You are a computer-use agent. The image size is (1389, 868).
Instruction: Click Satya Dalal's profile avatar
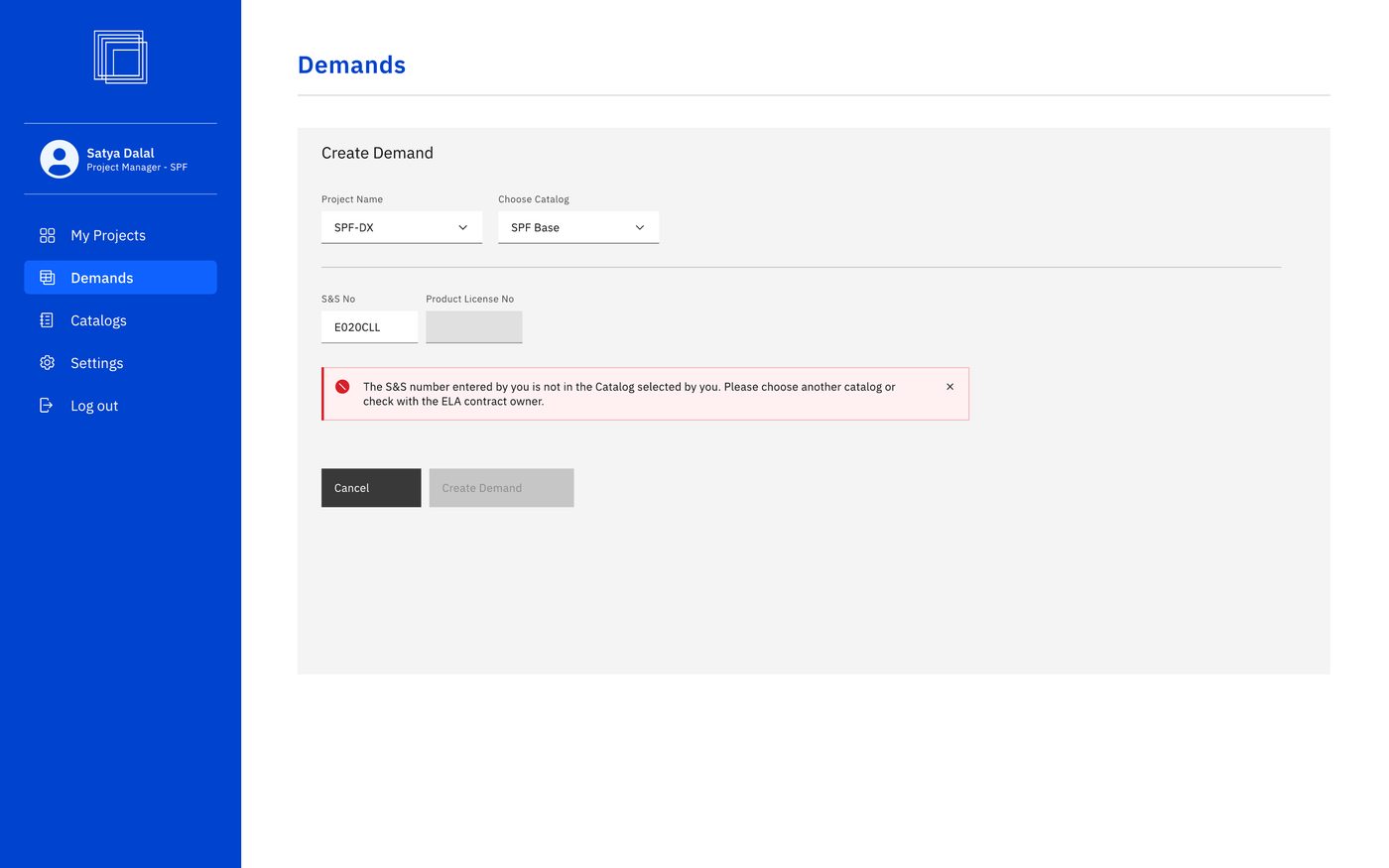(x=60, y=159)
